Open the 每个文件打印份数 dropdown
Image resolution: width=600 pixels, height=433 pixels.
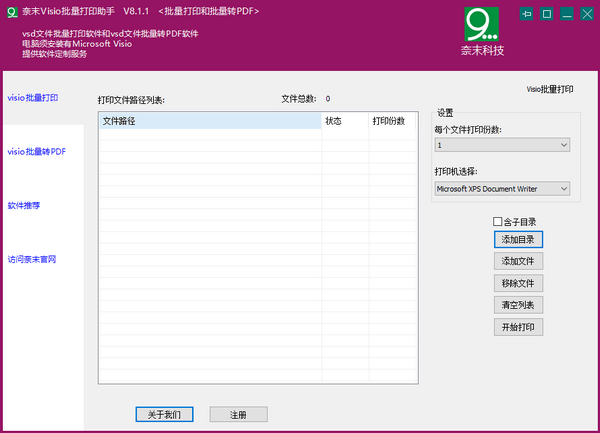(502, 146)
